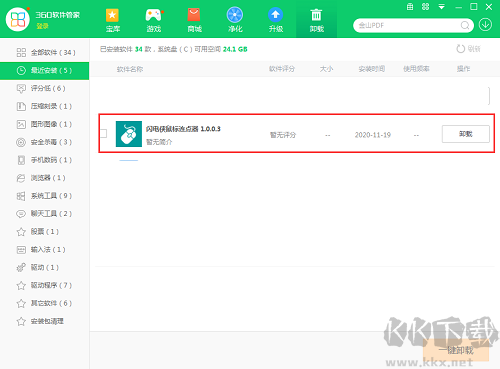Viewport: 500px width, 369px height.
Task: Minimize the 360 software manager window
Action: pos(458,7)
